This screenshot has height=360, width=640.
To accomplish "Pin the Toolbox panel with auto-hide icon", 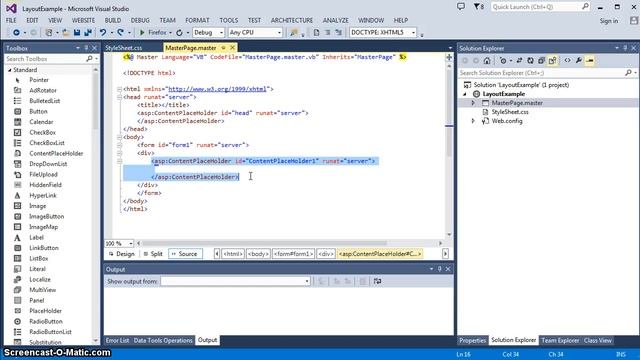I will [86, 48].
